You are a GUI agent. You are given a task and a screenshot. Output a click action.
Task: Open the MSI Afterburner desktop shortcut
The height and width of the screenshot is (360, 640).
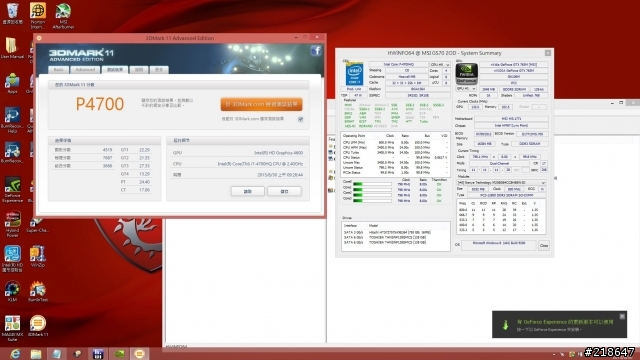click(x=63, y=16)
